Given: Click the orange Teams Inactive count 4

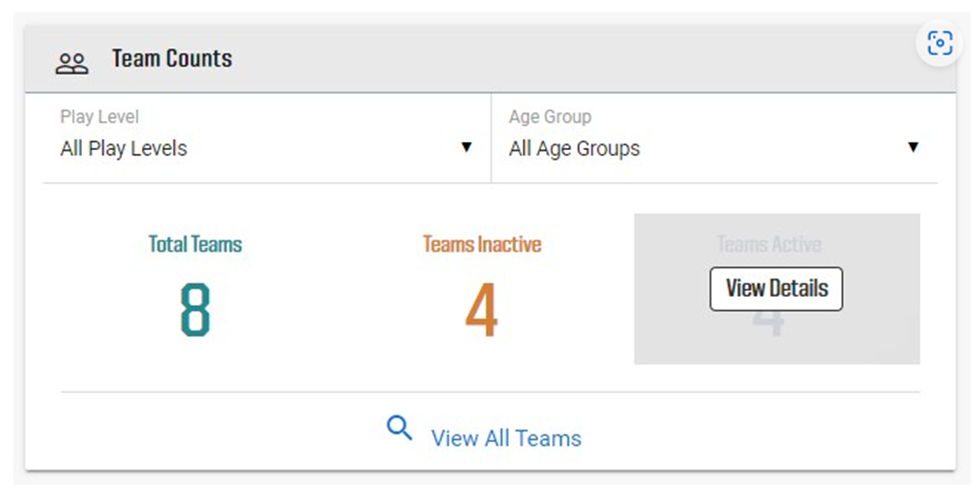Looking at the screenshot, I should pos(481,310).
